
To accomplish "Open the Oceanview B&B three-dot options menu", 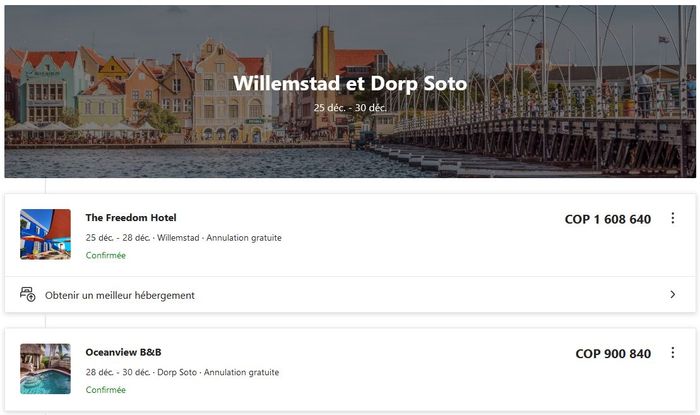I will pyautogui.click(x=672, y=353).
